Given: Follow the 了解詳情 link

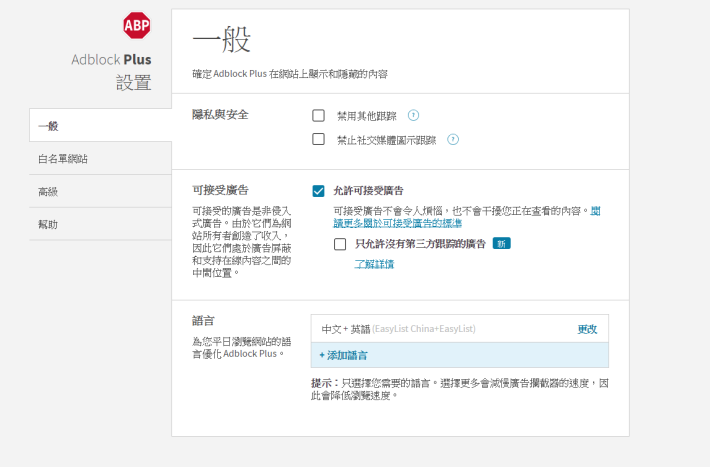Looking at the screenshot, I should [374, 264].
